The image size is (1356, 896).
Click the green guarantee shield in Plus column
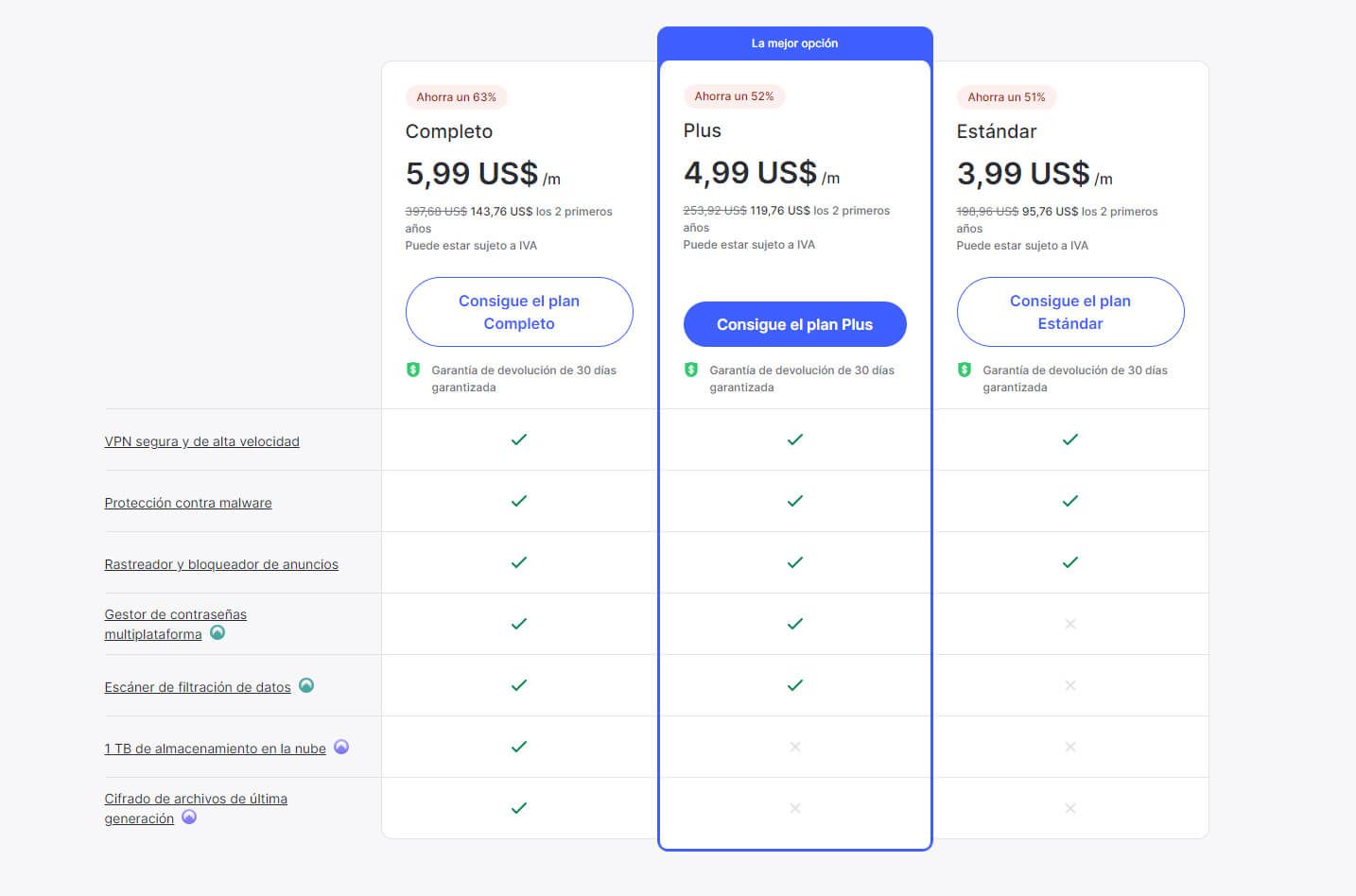[691, 370]
